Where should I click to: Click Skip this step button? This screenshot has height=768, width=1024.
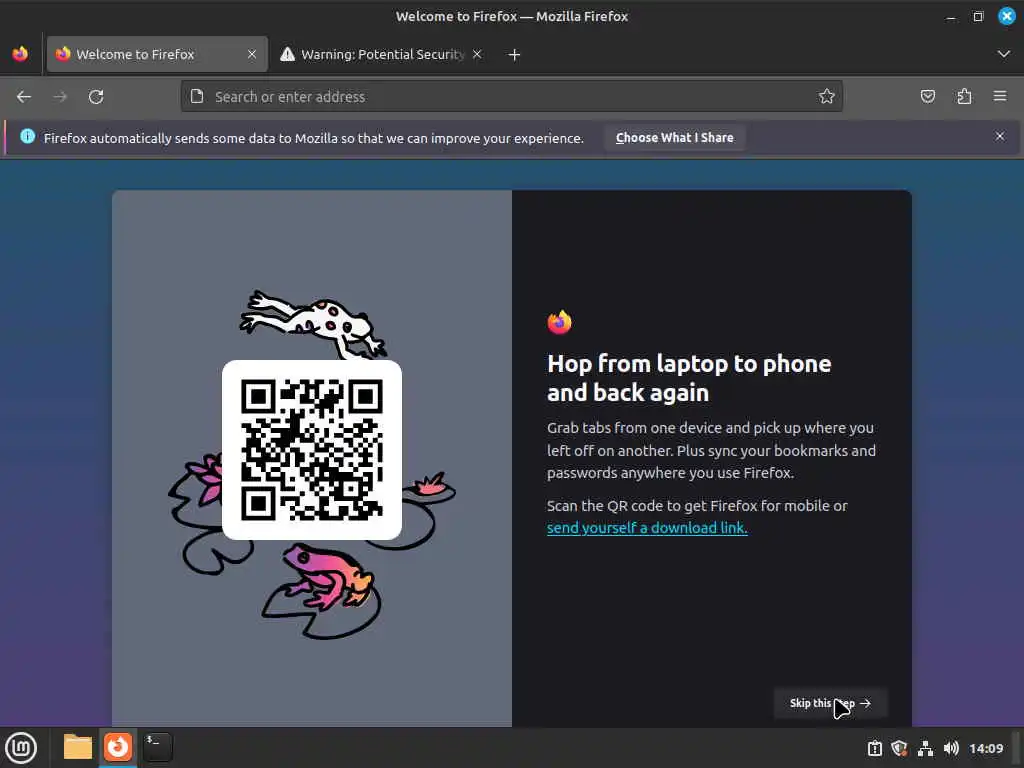coord(830,703)
